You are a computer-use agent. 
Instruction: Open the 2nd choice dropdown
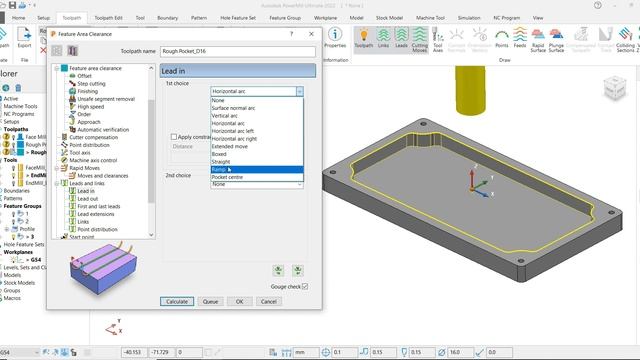(x=257, y=184)
